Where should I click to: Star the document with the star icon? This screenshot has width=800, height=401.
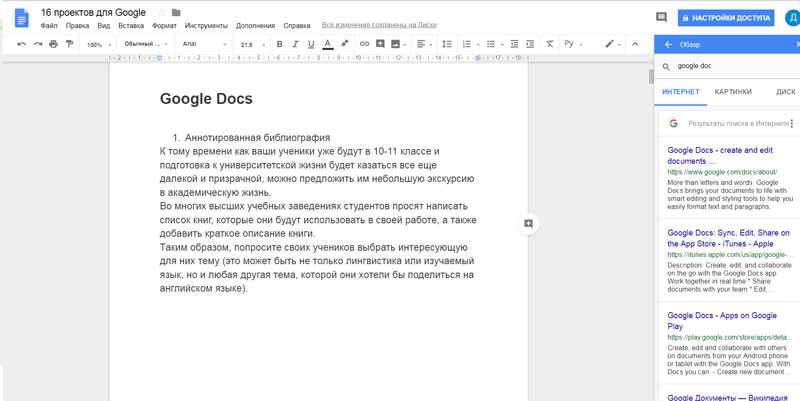coord(161,12)
